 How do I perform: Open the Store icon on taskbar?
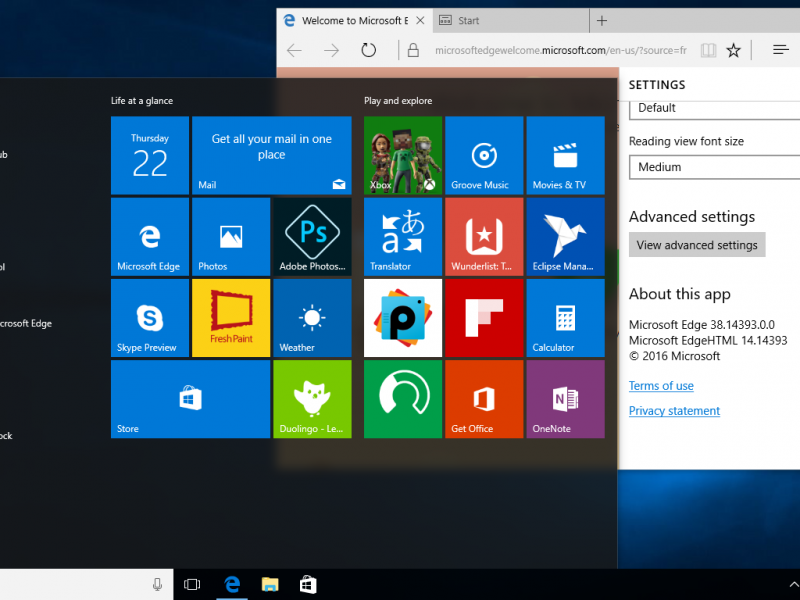click(x=308, y=585)
